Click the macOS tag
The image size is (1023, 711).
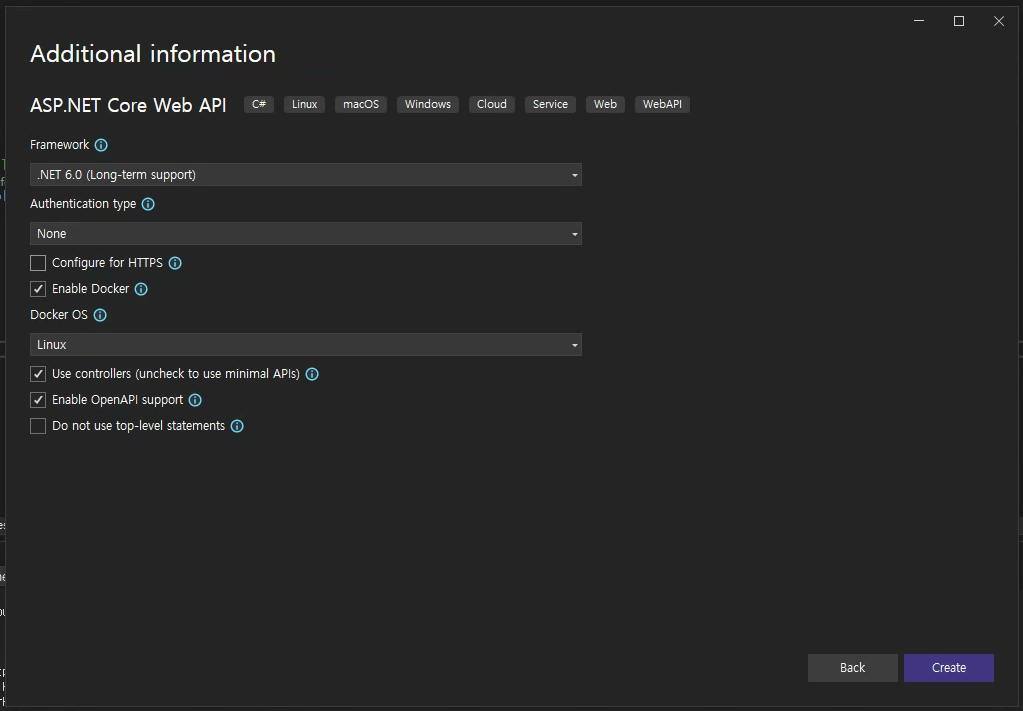coord(361,104)
